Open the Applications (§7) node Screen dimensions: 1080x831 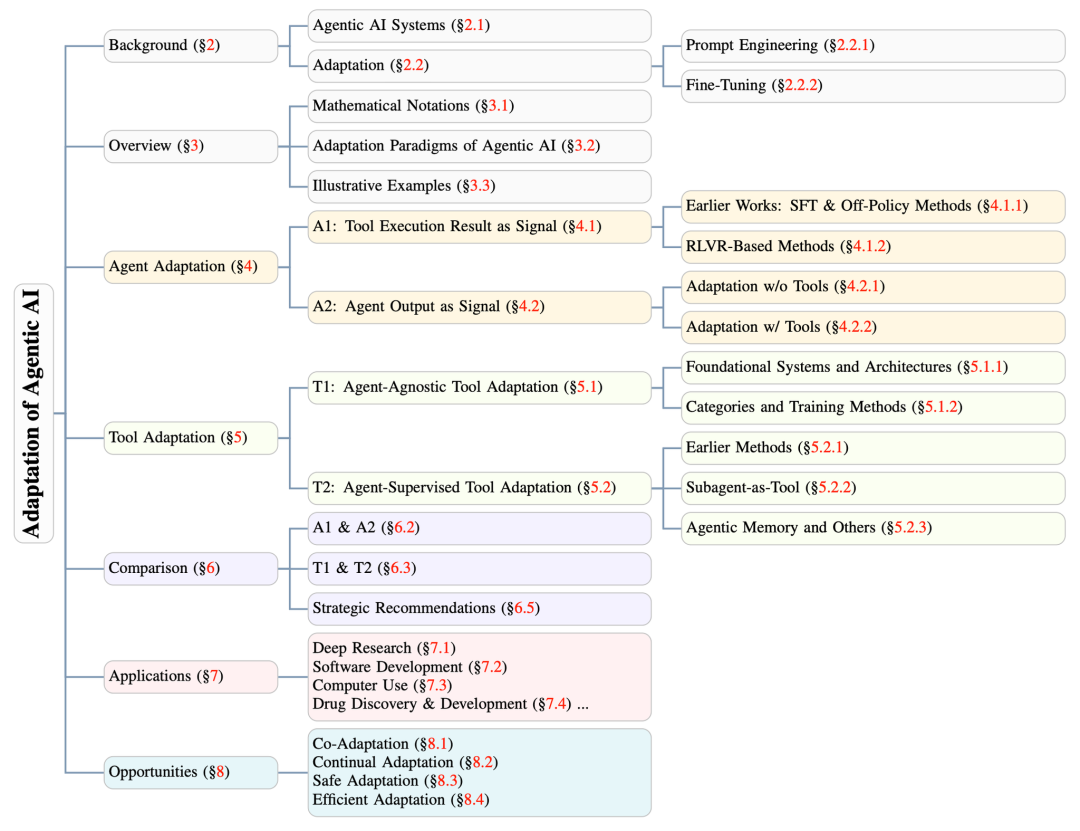(191, 677)
